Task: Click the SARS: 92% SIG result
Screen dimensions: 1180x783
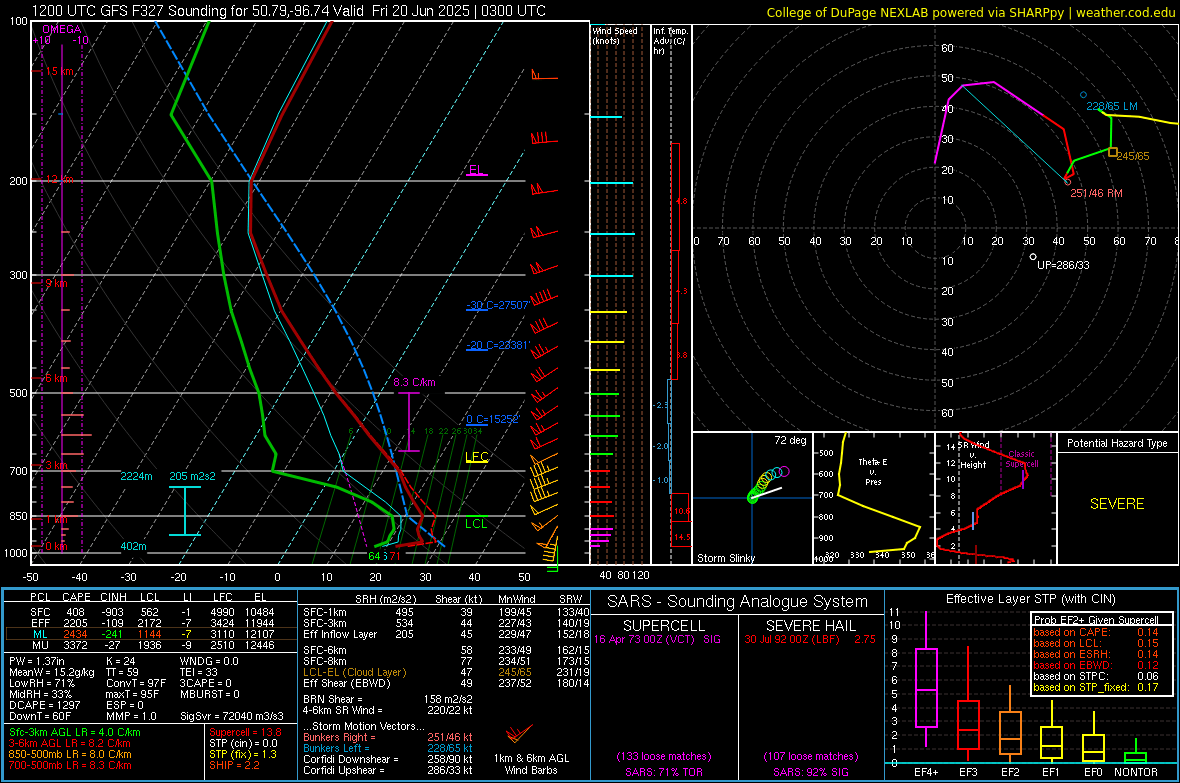Action: tap(810, 772)
